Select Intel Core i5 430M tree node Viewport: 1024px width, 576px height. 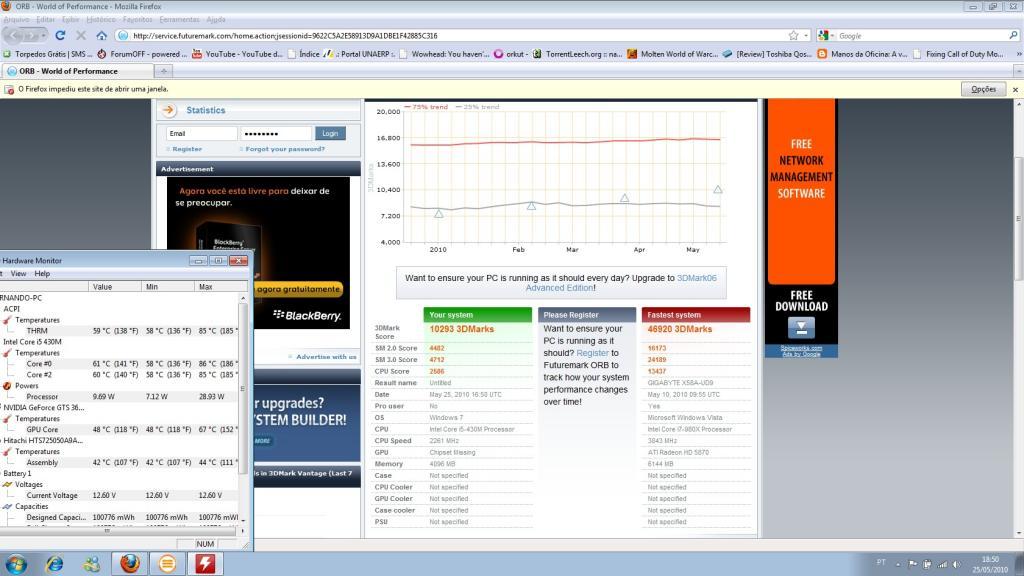(x=32, y=342)
